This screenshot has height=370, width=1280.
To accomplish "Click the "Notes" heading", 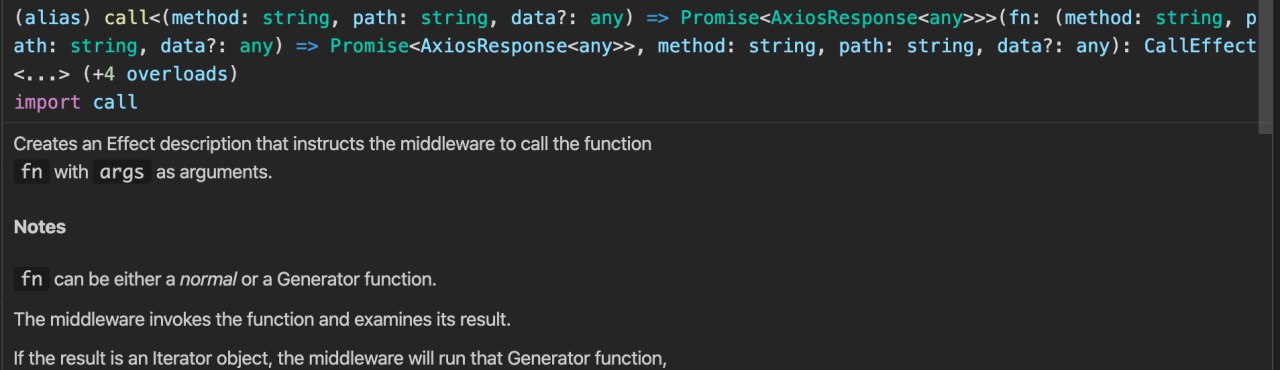I will pyautogui.click(x=40, y=227).
